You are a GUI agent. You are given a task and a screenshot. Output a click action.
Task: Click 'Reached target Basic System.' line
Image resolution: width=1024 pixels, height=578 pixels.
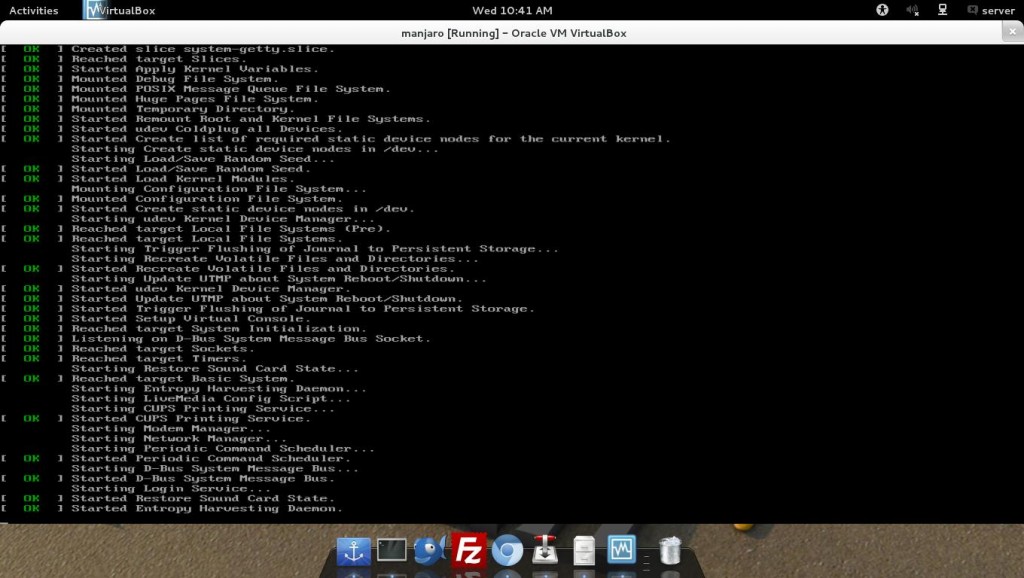pyautogui.click(x=183, y=379)
